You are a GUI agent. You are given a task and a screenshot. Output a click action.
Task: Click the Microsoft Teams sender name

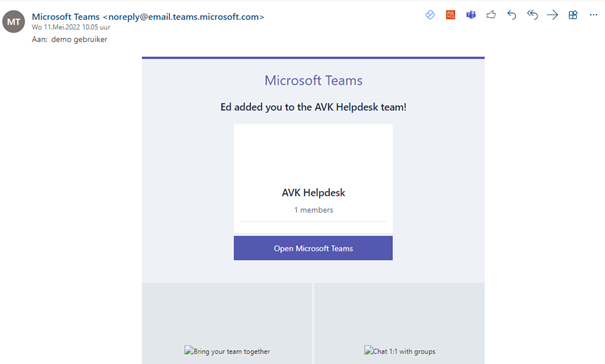66,17
